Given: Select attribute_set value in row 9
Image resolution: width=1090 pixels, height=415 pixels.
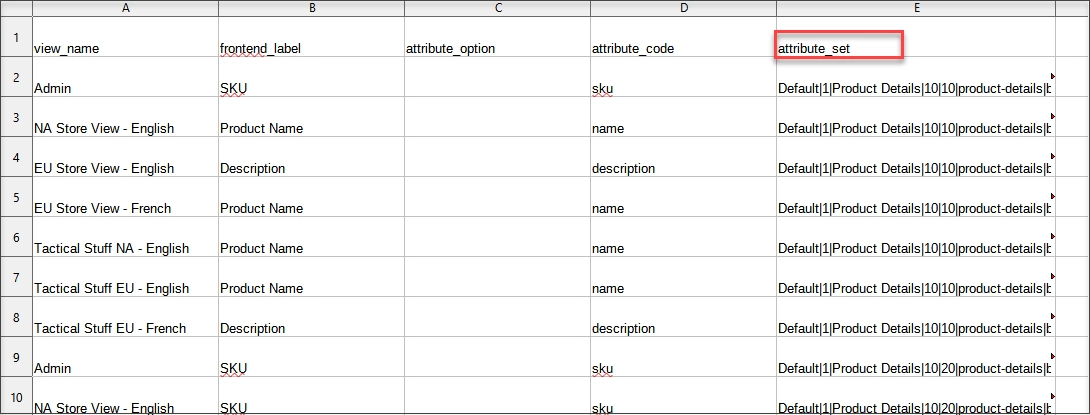Looking at the screenshot, I should click(x=916, y=357).
